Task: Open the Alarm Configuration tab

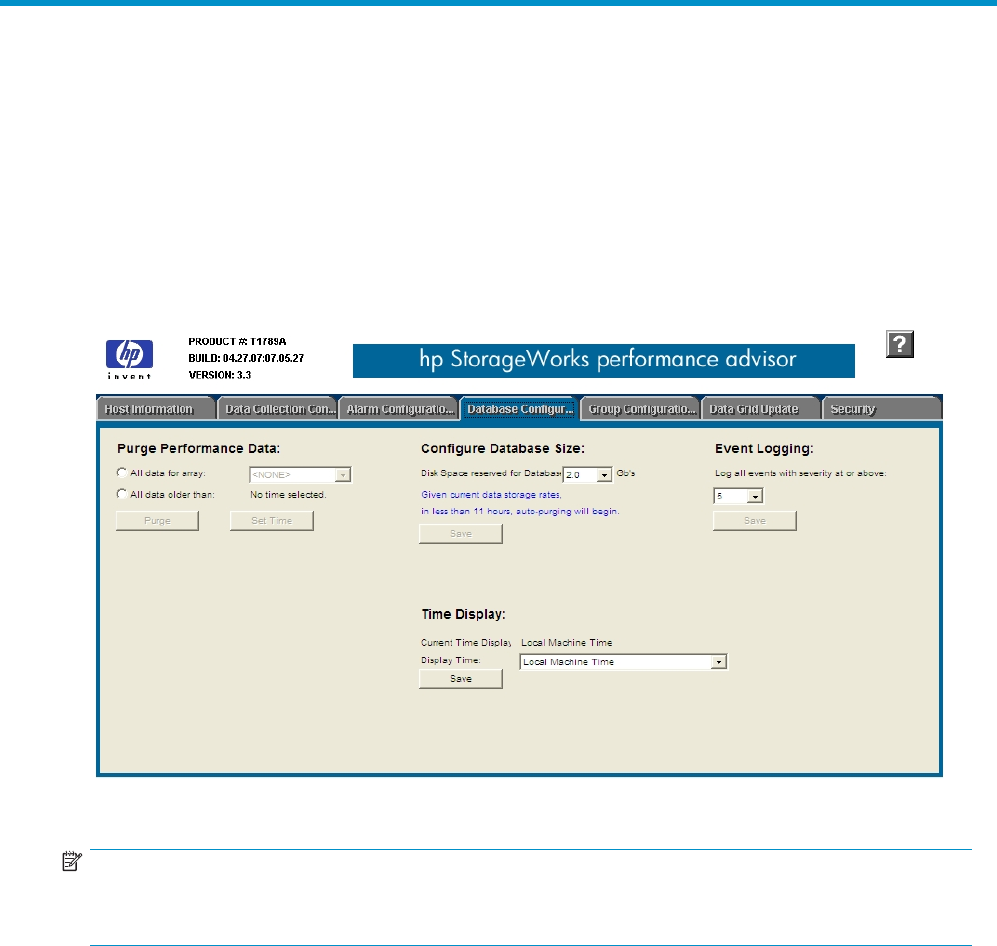Action: click(399, 409)
